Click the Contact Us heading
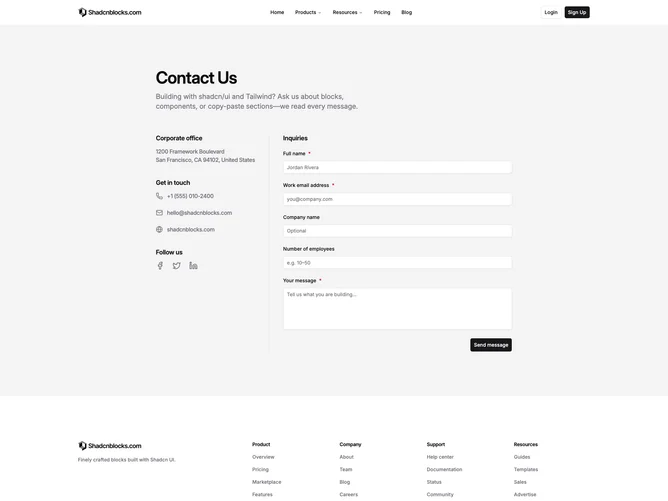This screenshot has width=668, height=501. pyautogui.click(x=196, y=78)
